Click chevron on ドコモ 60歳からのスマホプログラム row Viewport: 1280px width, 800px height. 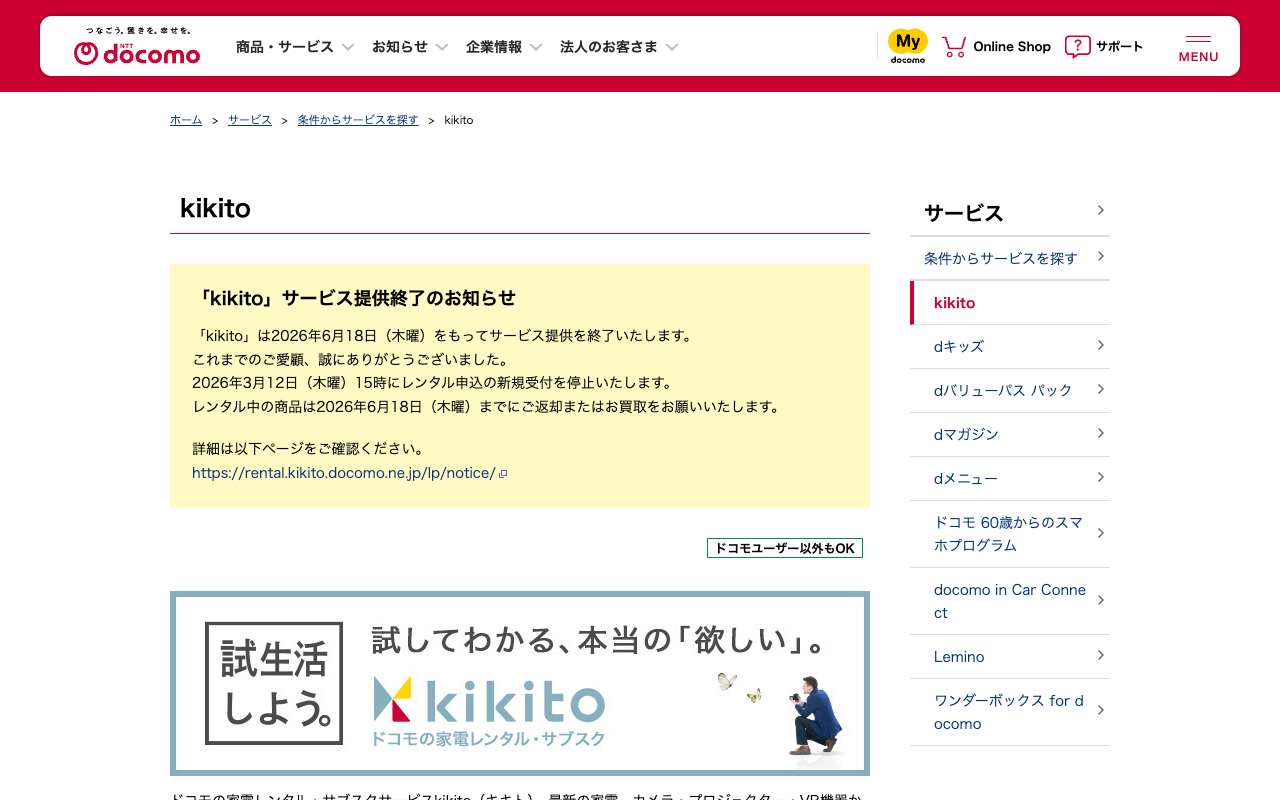click(1100, 533)
